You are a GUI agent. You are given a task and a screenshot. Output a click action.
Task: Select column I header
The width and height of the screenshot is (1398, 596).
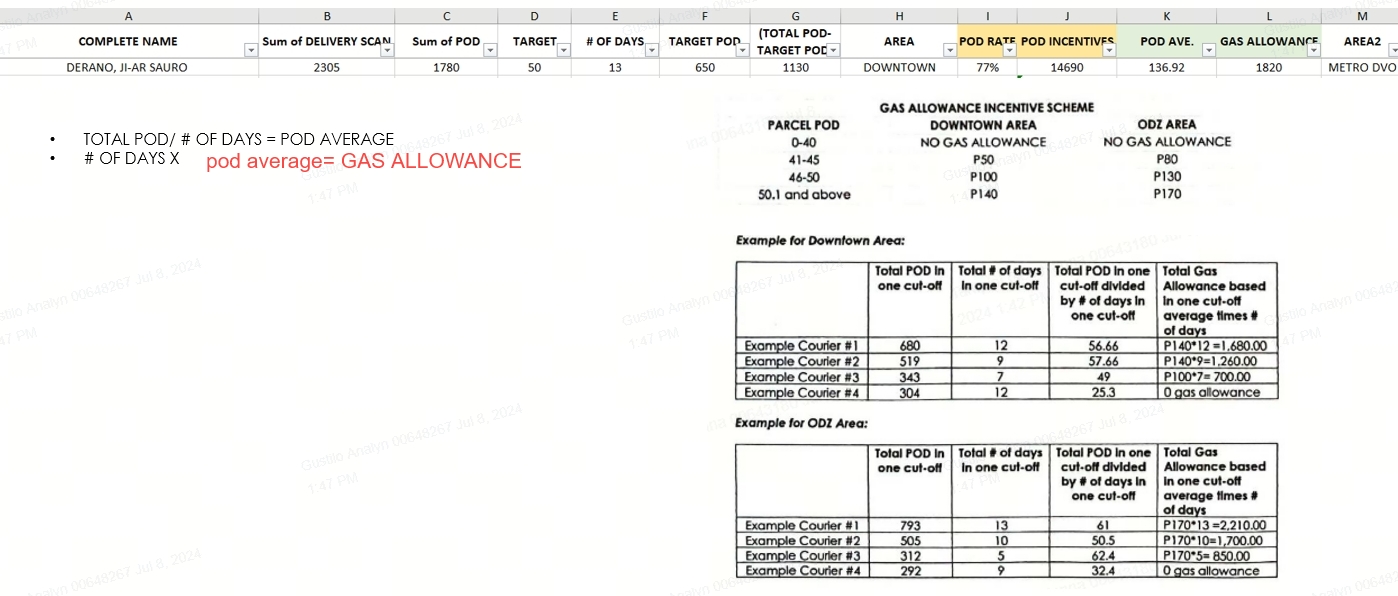point(987,16)
